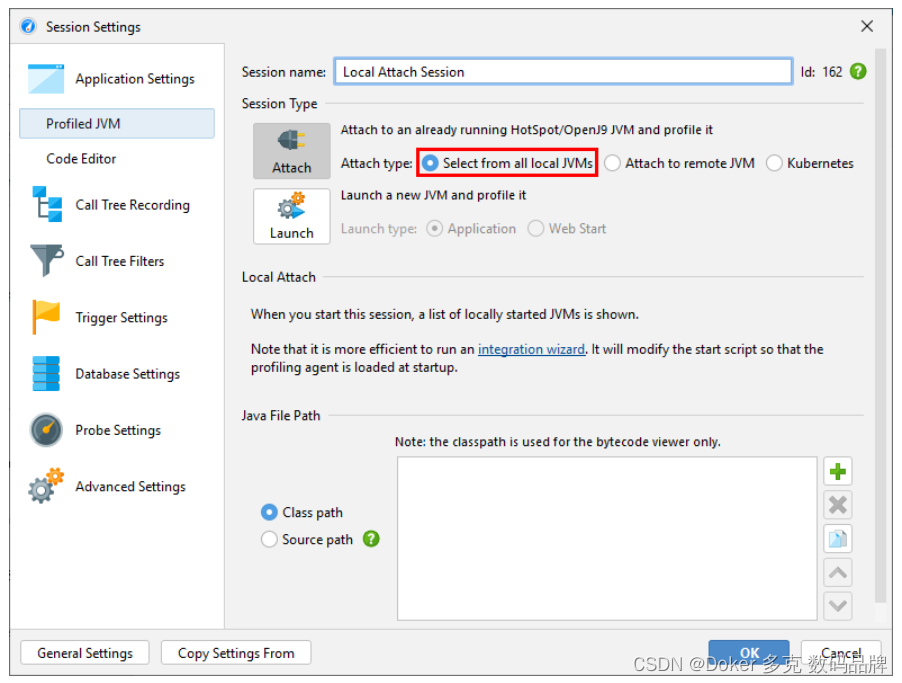Switch to the Source path option

(x=269, y=539)
